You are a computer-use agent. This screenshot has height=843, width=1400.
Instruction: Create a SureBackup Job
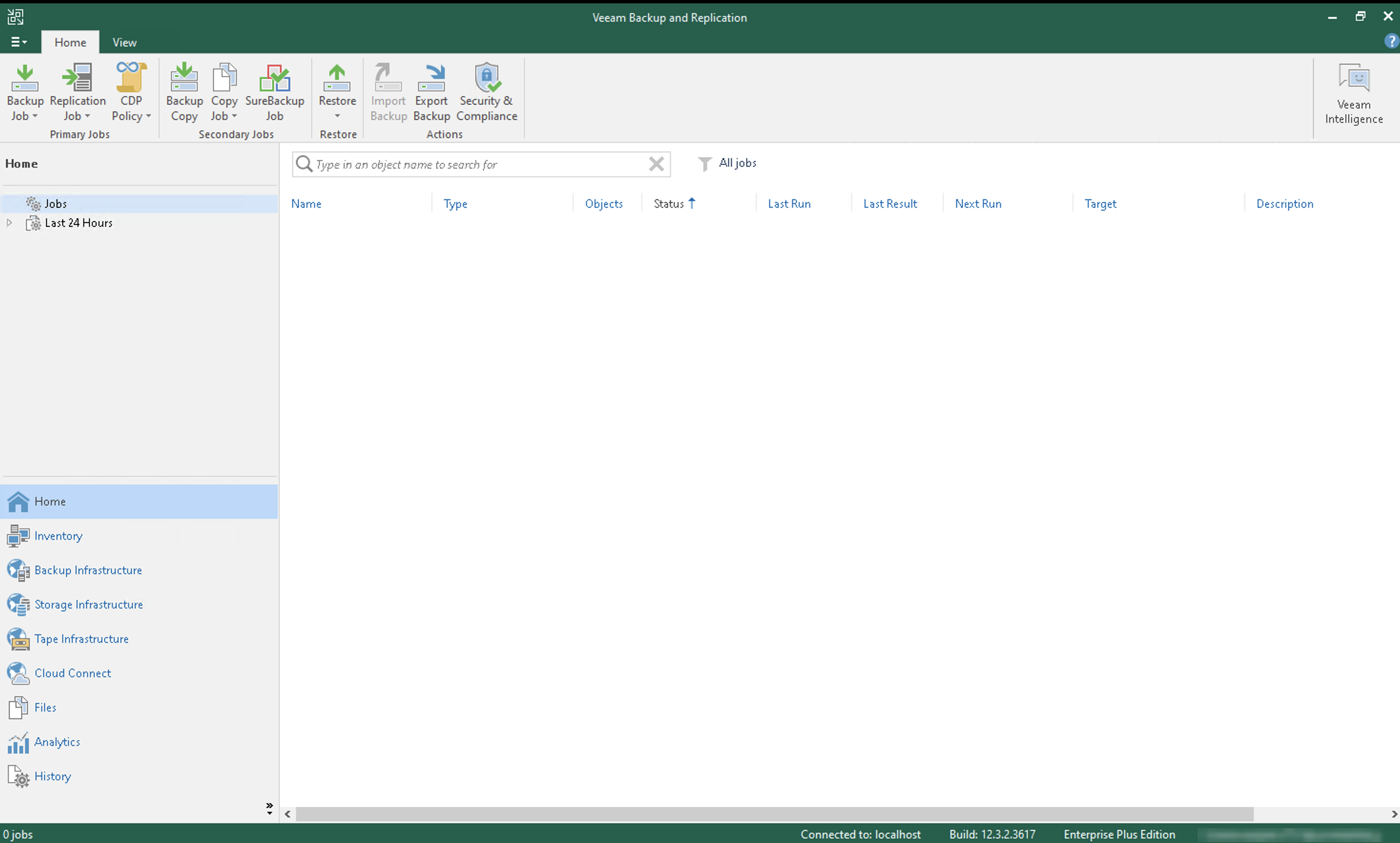pos(275,92)
